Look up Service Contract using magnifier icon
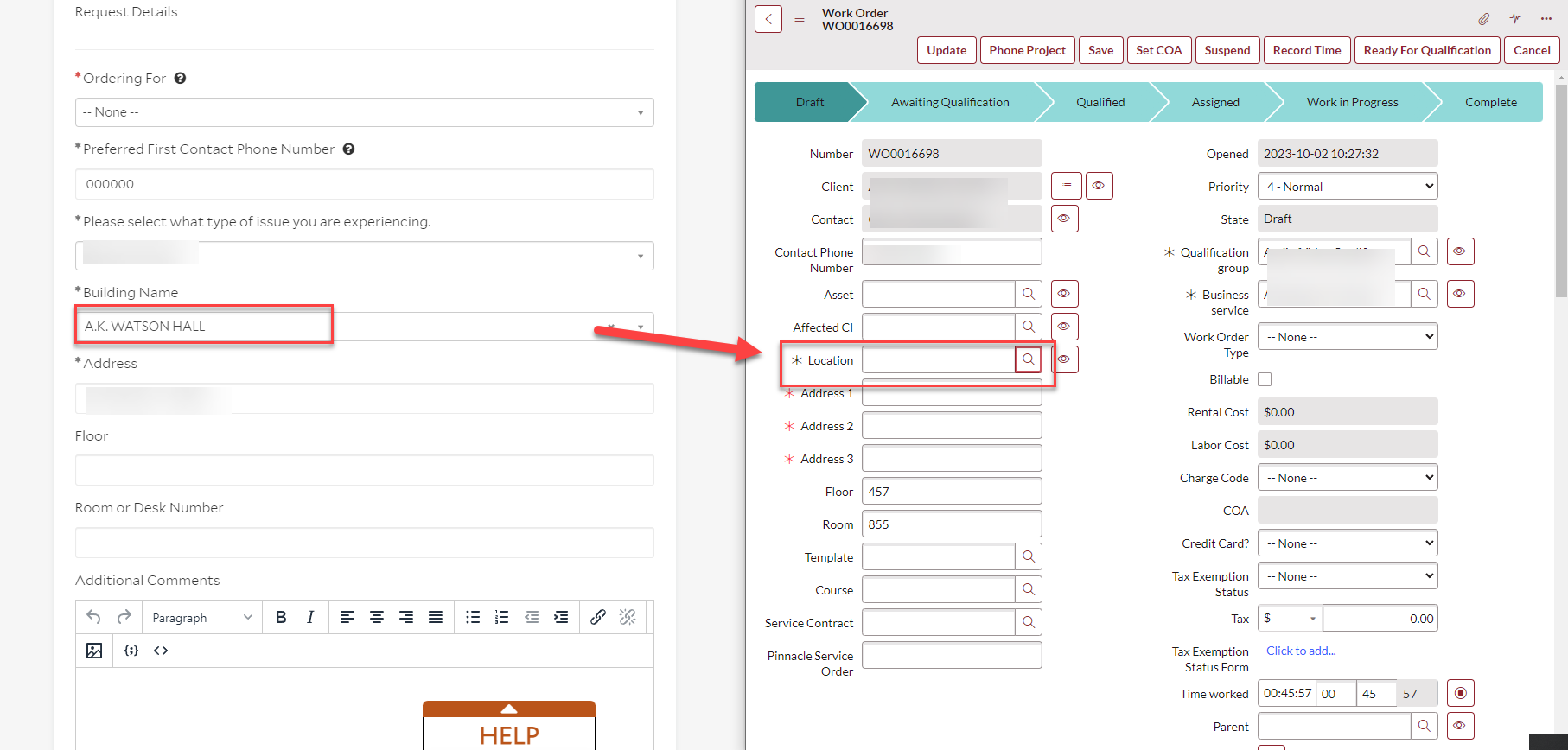Viewport: 1568px width, 750px height. (1029, 622)
